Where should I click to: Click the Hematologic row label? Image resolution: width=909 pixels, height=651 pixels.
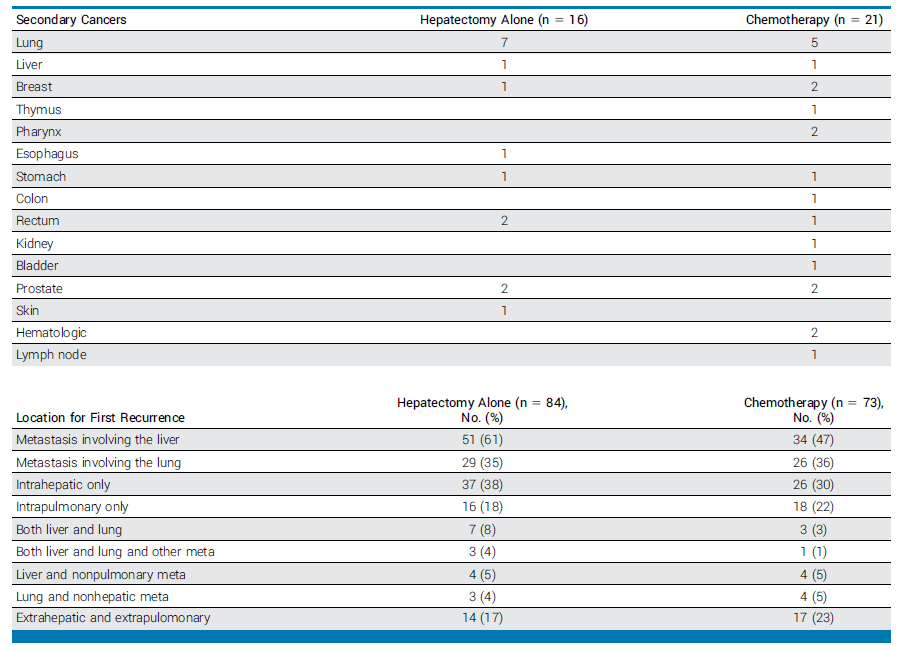click(x=51, y=333)
